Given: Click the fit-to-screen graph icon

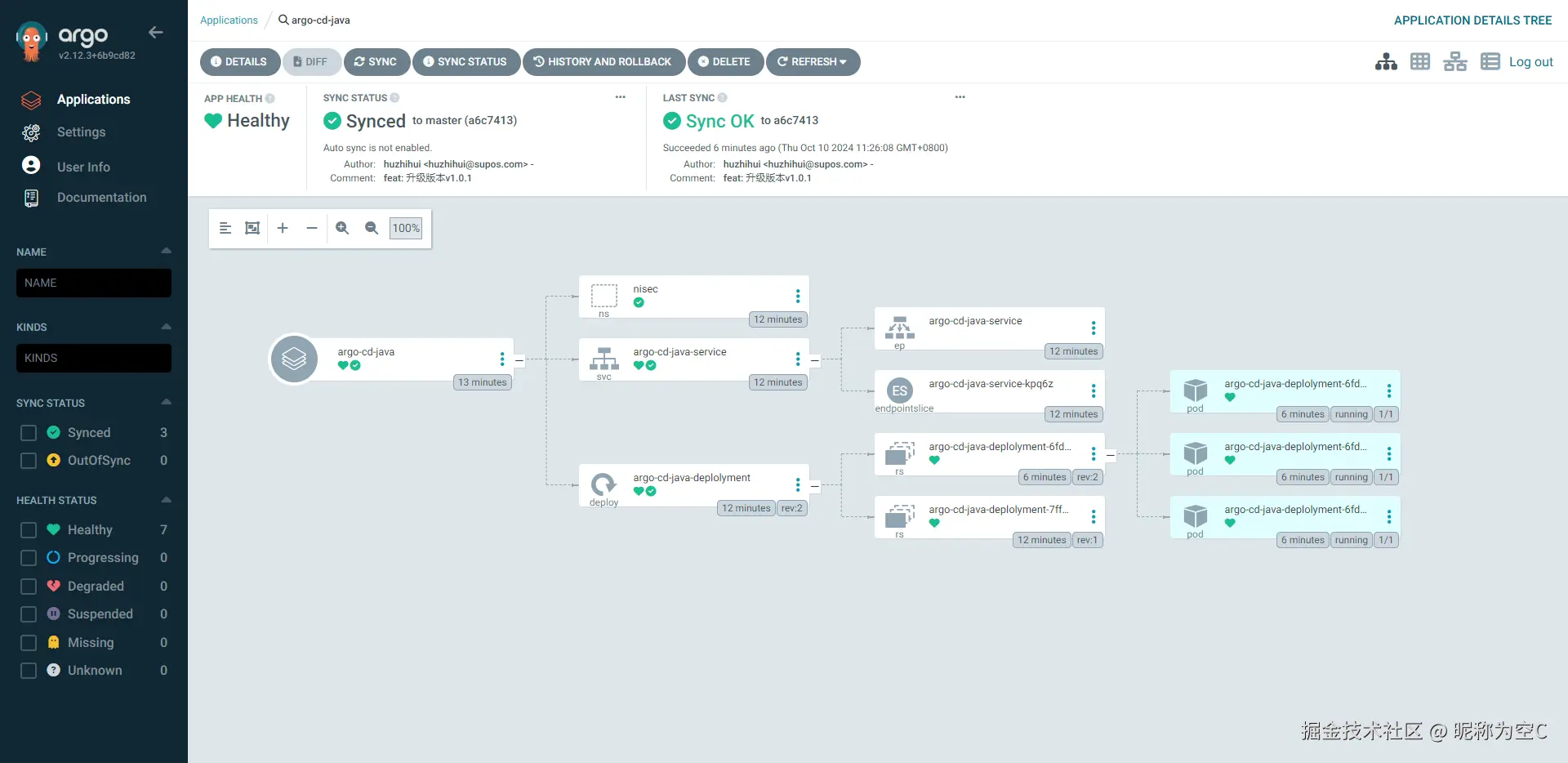Looking at the screenshot, I should click(253, 229).
